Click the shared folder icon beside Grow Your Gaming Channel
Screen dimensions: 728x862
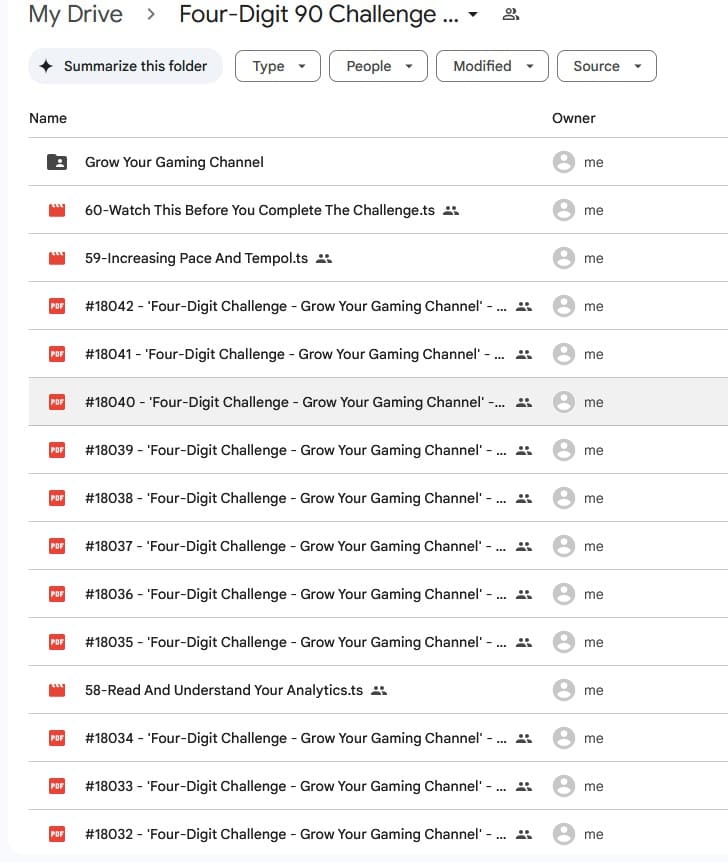(57, 162)
